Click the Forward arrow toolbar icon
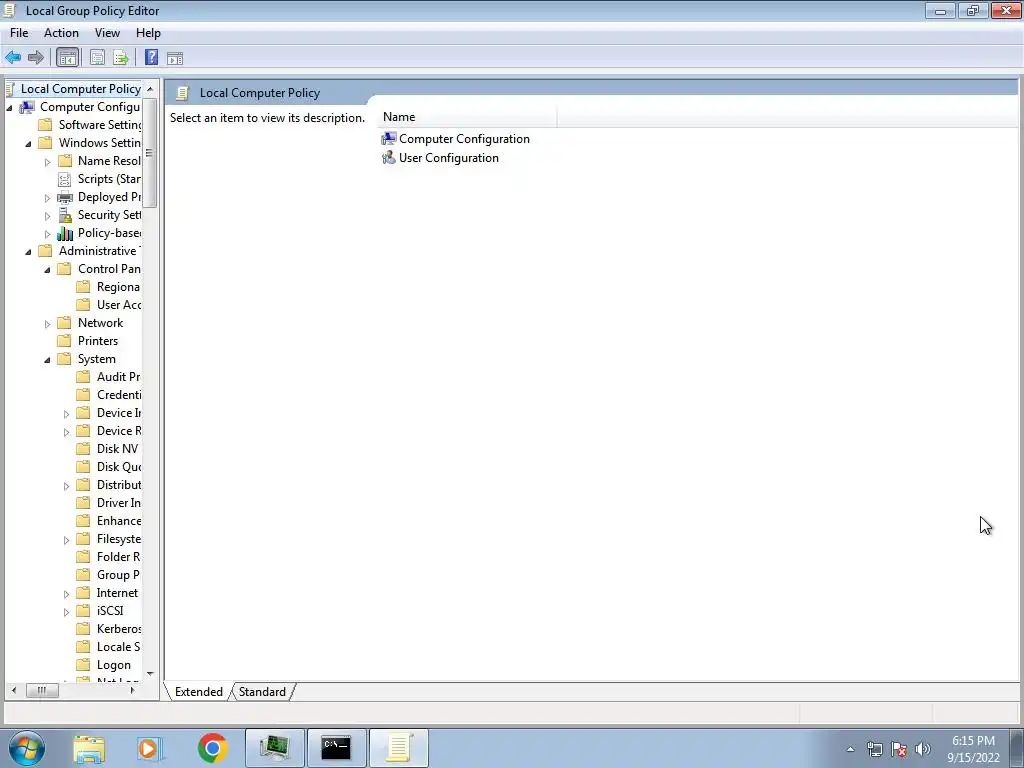This screenshot has width=1024, height=768. (36, 57)
